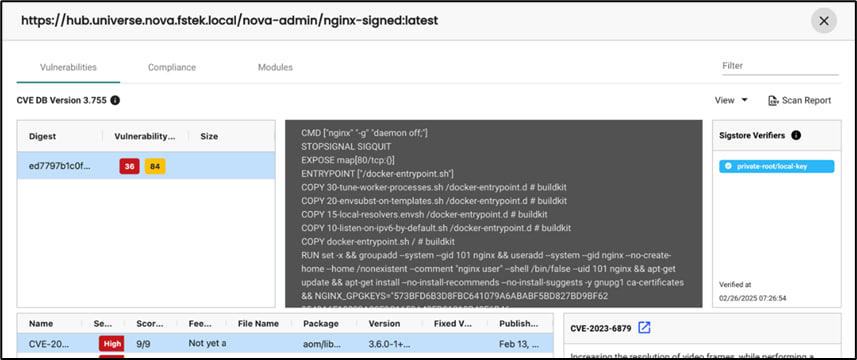
Task: Sort by the Name column header
Action: 41,323
